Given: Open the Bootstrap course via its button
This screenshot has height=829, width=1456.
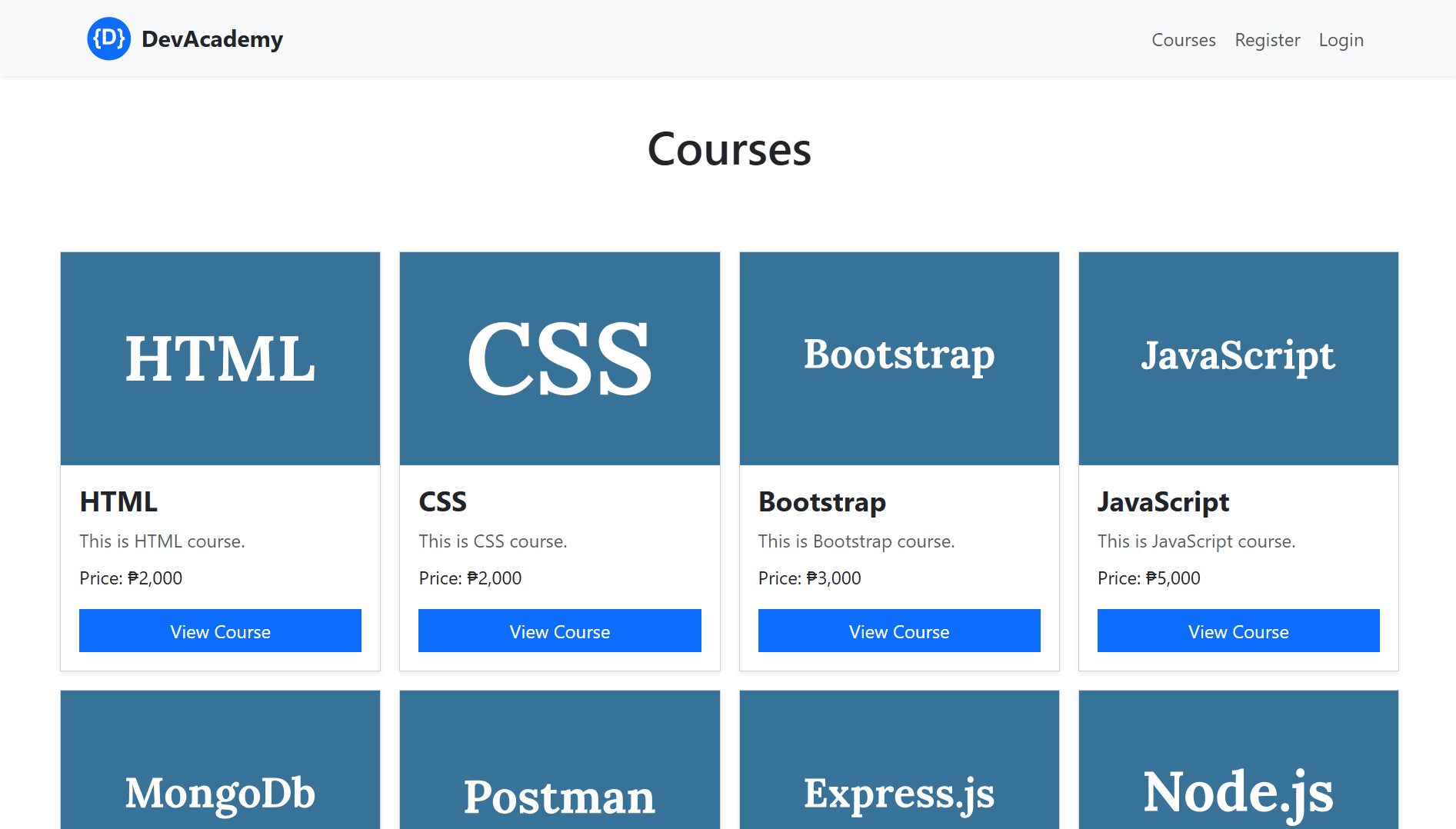Looking at the screenshot, I should point(898,631).
